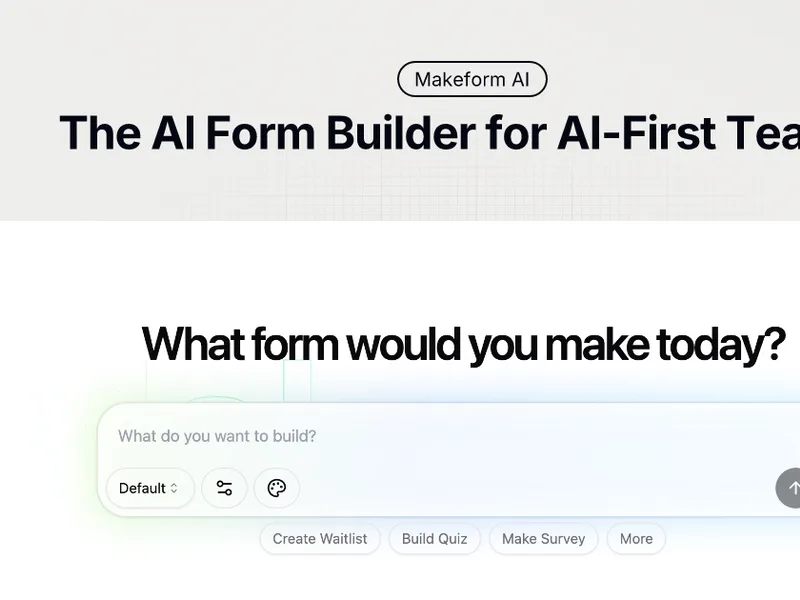Open the Default model dropdown
This screenshot has height=600, width=800.
click(x=150, y=488)
